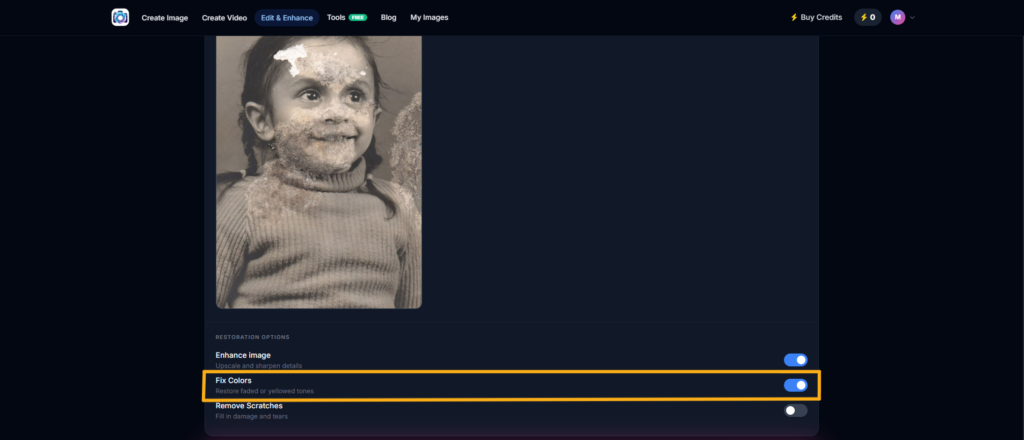Open the M user avatar
The height and width of the screenshot is (440, 1024).
pos(897,18)
